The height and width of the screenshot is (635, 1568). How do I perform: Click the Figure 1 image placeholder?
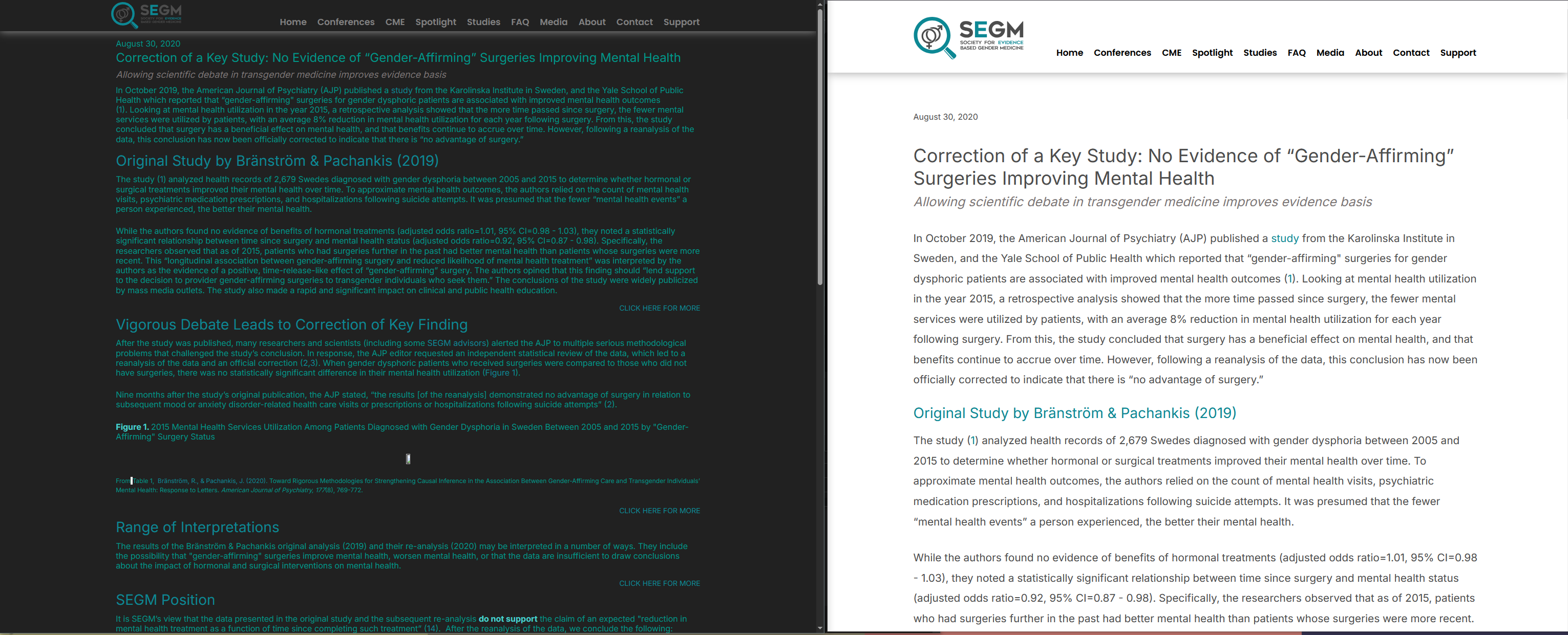(x=408, y=458)
